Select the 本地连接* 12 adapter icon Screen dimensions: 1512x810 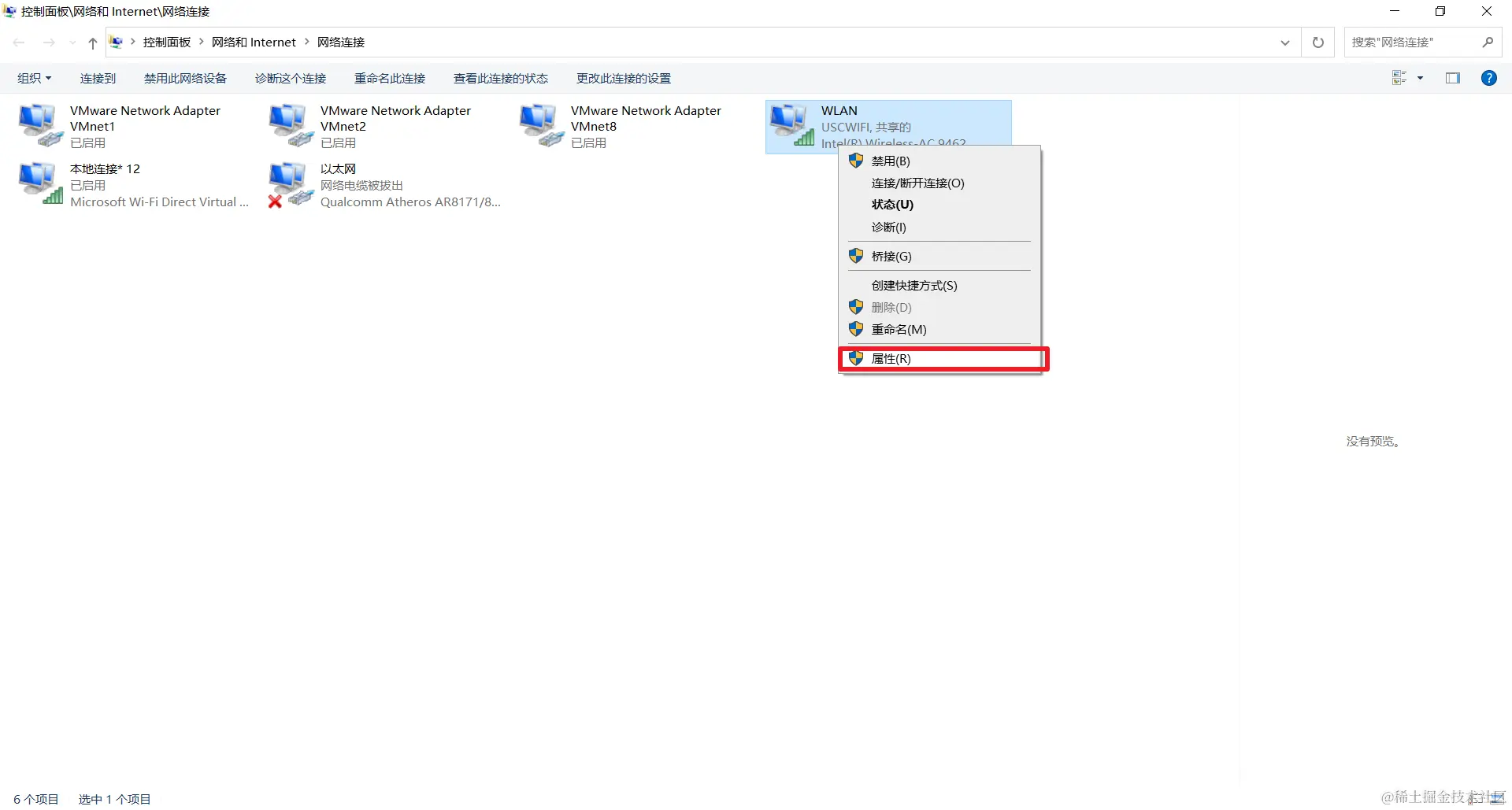click(x=40, y=184)
